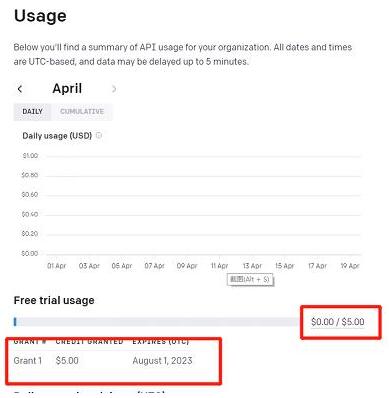Click the Usage page heading
The height and width of the screenshot is (398, 389).
(40, 16)
